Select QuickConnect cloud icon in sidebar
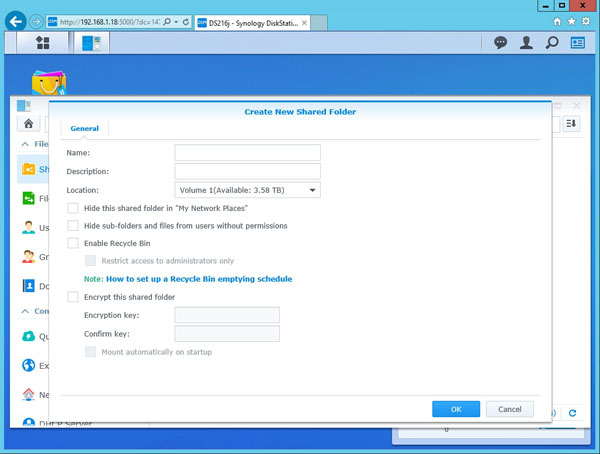 click(x=28, y=336)
